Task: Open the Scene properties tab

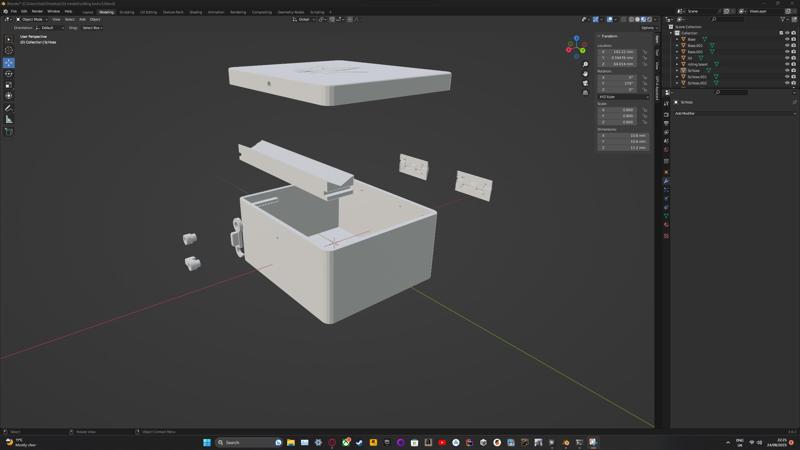Action: 666,141
